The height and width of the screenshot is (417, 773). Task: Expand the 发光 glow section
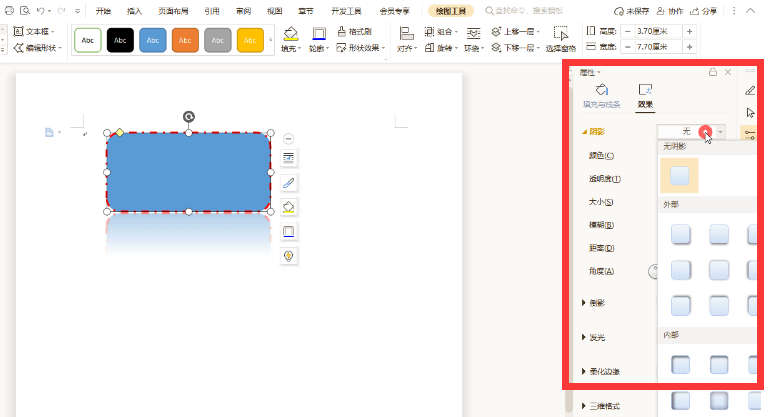coord(596,337)
